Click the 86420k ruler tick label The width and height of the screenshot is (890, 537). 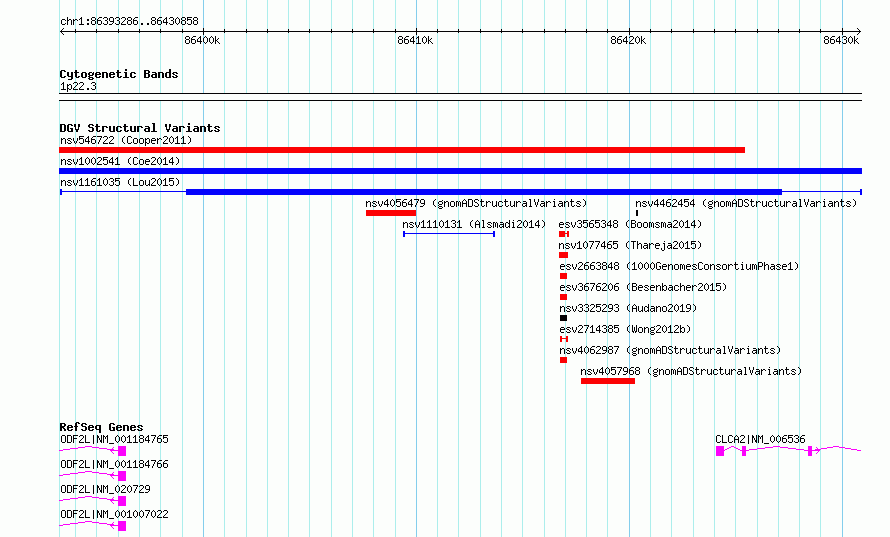[628, 40]
